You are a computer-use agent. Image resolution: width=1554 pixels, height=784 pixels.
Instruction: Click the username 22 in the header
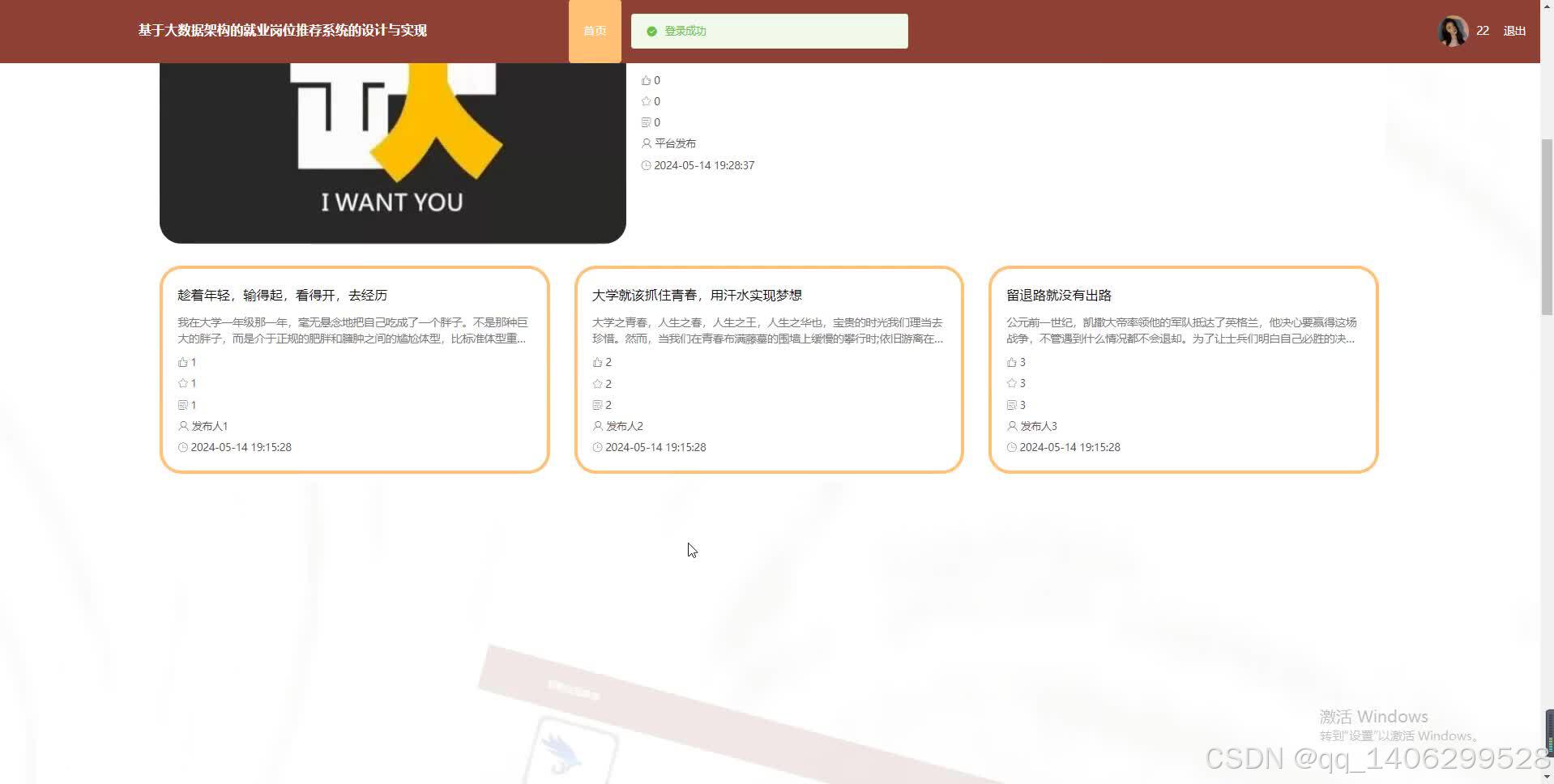1483,31
